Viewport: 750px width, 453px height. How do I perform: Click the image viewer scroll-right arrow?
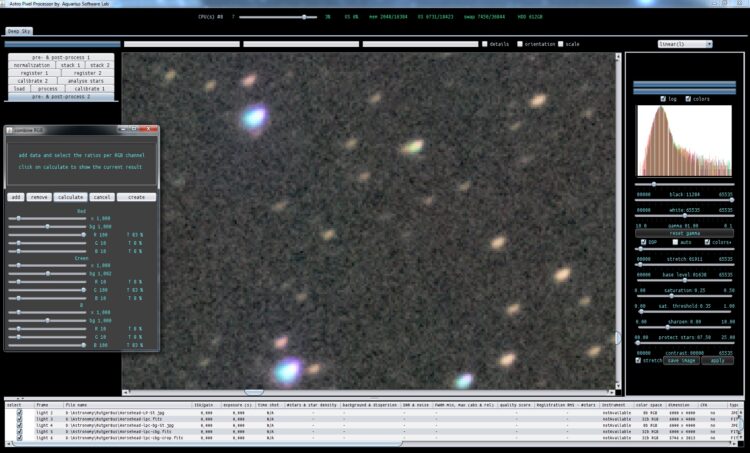[x=612, y=392]
